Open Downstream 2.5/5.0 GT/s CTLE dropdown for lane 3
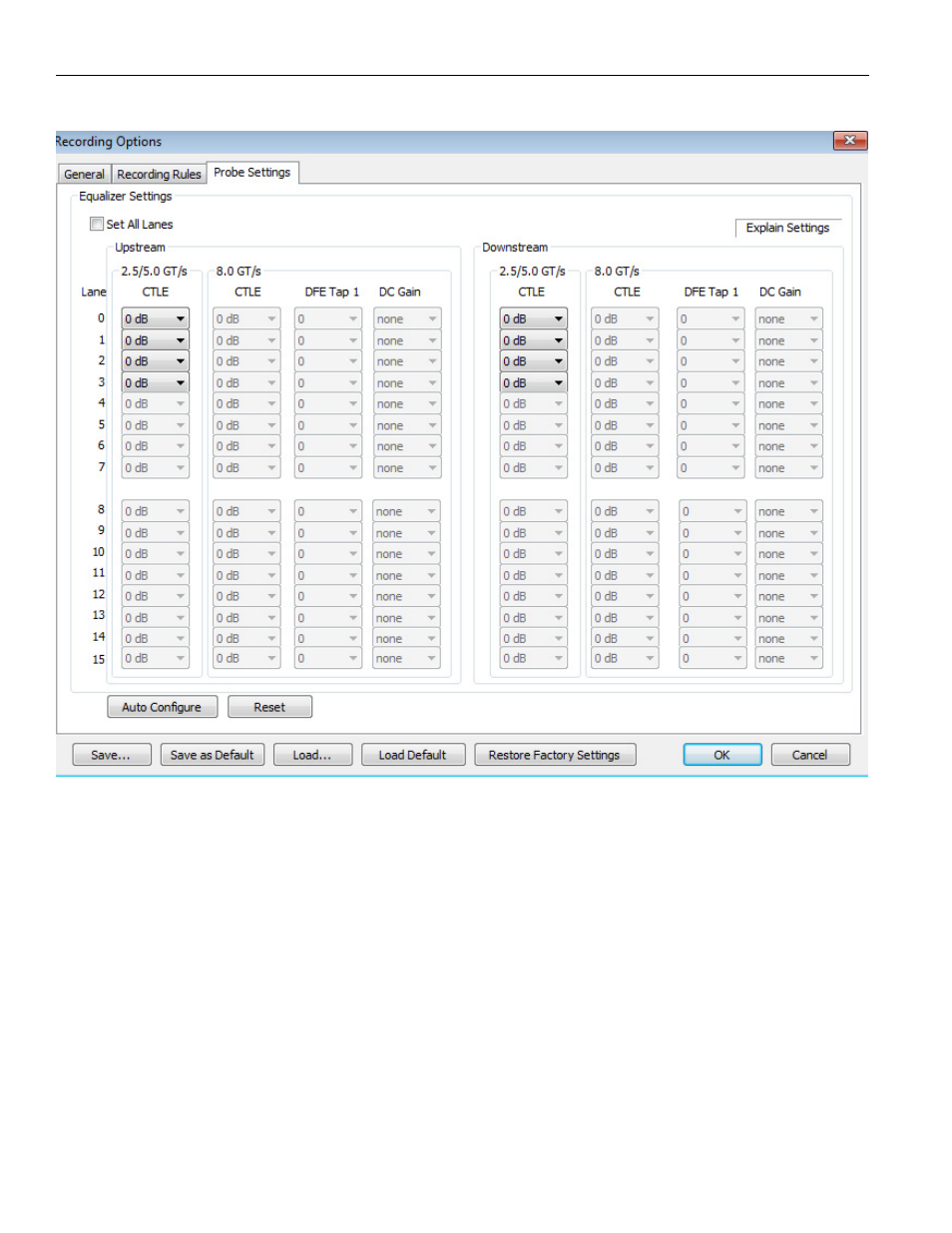Screen dimensions: 952x1233 click(534, 383)
